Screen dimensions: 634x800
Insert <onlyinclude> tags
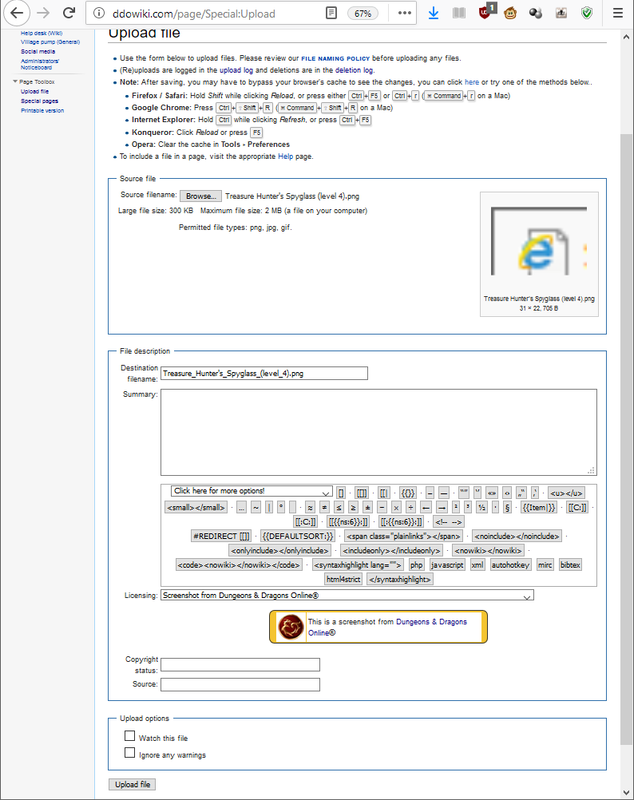click(280, 551)
